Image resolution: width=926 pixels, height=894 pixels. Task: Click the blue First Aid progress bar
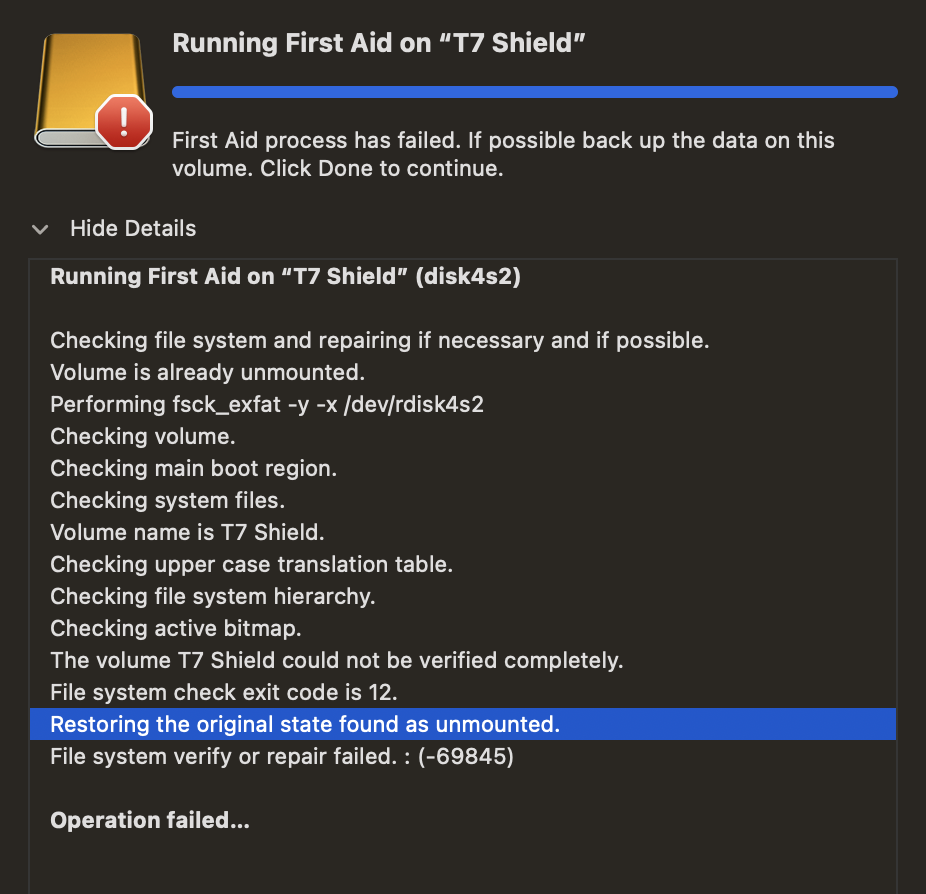click(534, 92)
